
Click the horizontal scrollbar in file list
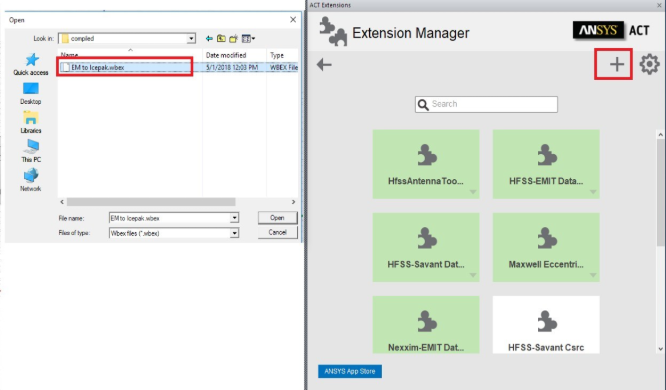coord(151,202)
